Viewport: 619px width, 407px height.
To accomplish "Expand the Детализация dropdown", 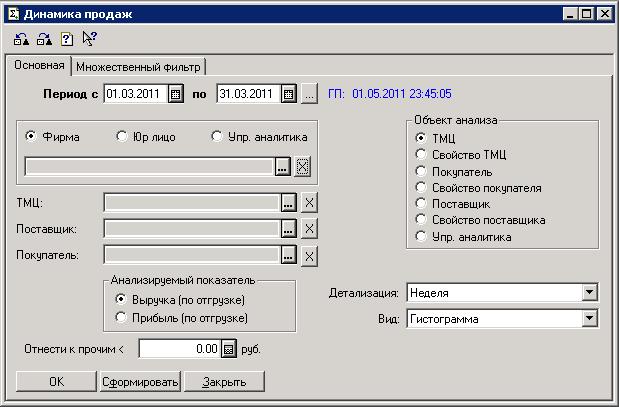I will (589, 293).
